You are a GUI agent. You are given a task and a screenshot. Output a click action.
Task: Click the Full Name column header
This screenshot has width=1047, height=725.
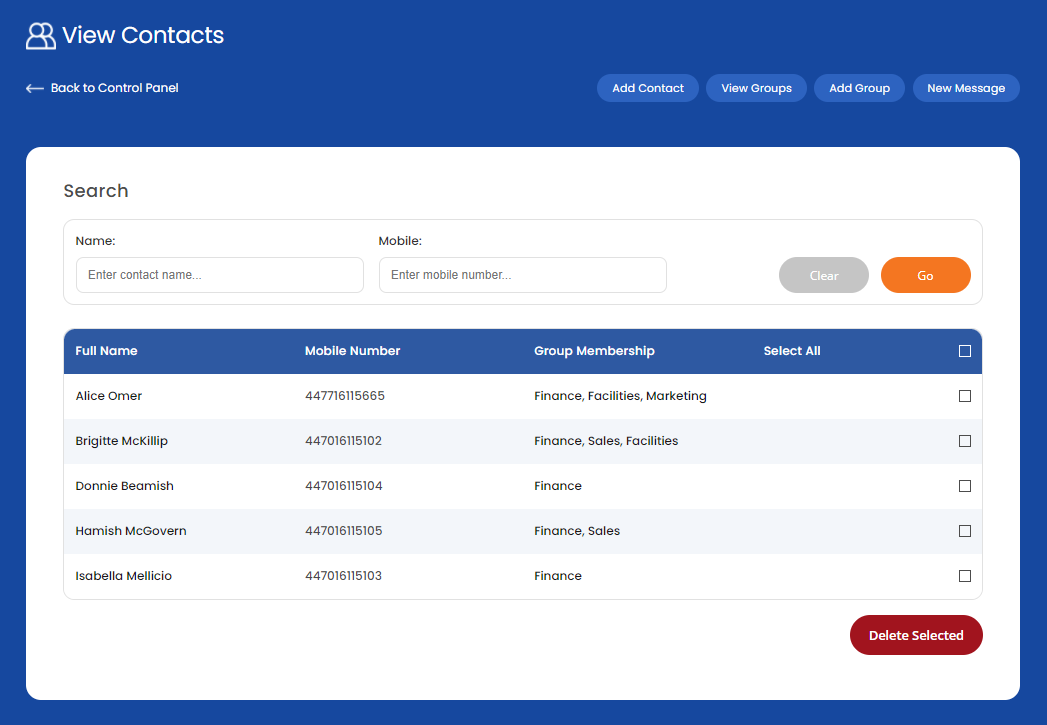click(106, 351)
